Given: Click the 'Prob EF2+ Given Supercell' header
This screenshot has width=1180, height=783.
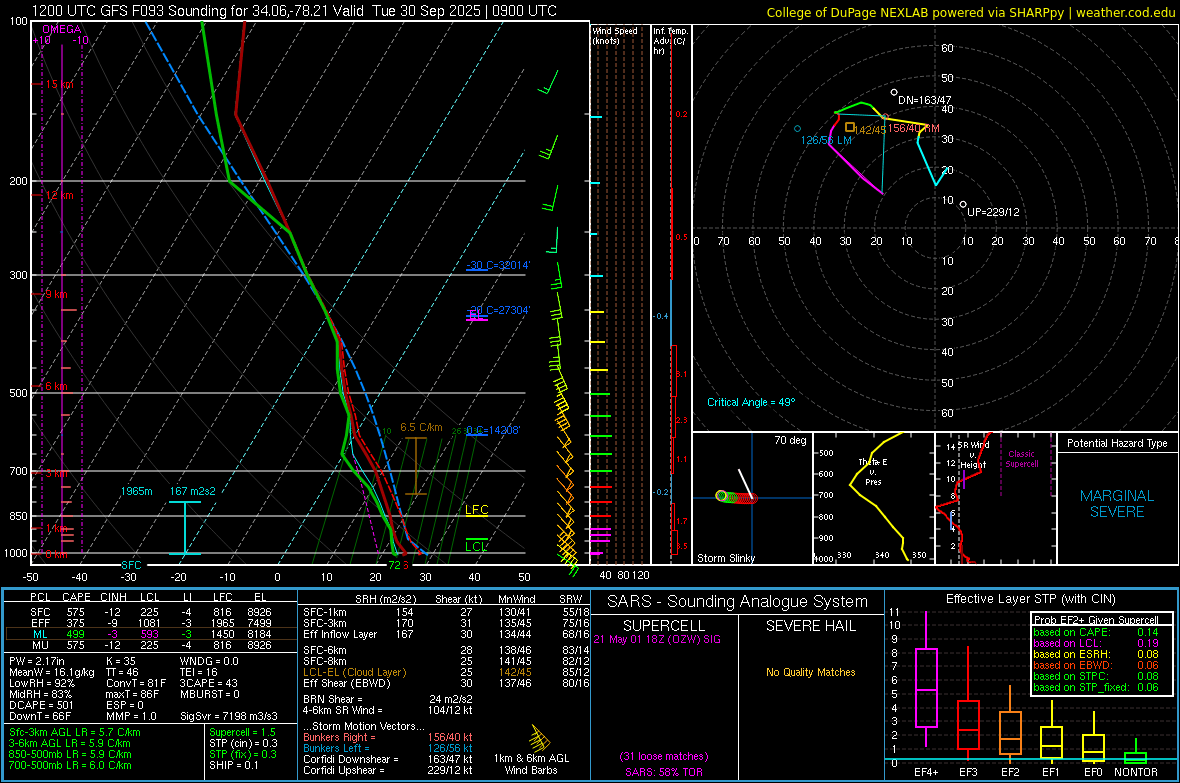Looking at the screenshot, I should tap(1096, 620).
